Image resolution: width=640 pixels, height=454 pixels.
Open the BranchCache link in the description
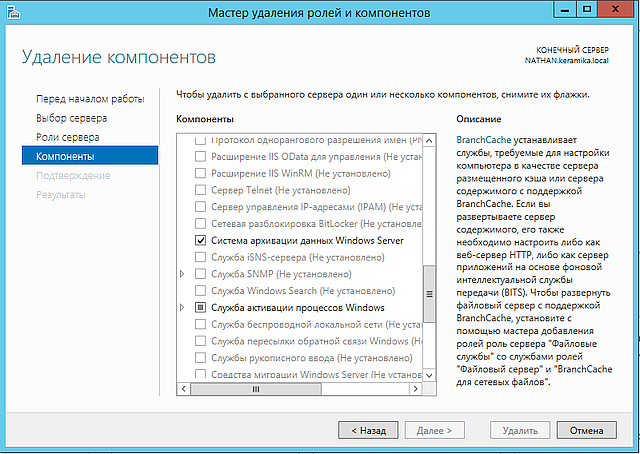point(483,140)
